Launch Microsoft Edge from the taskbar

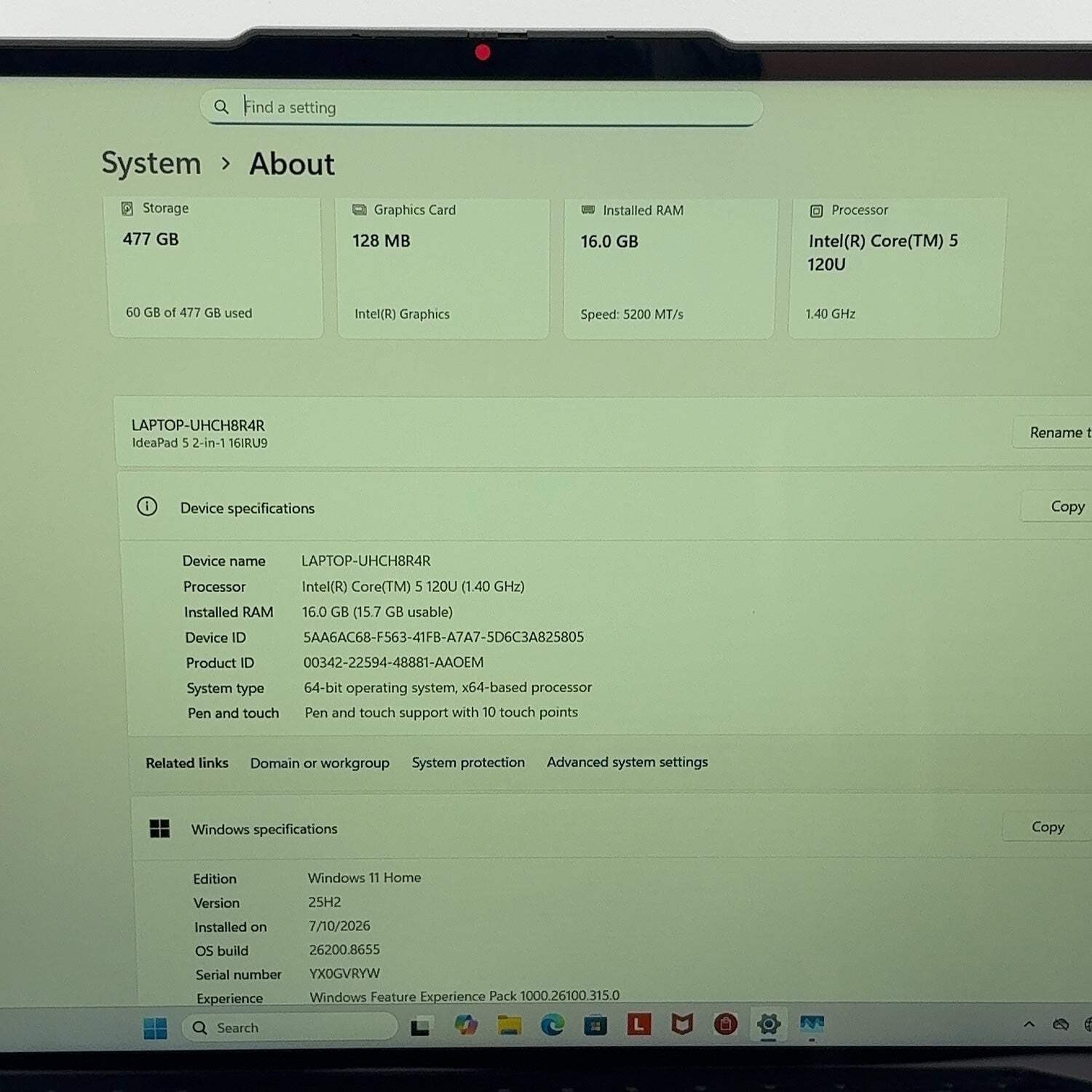(x=553, y=1025)
